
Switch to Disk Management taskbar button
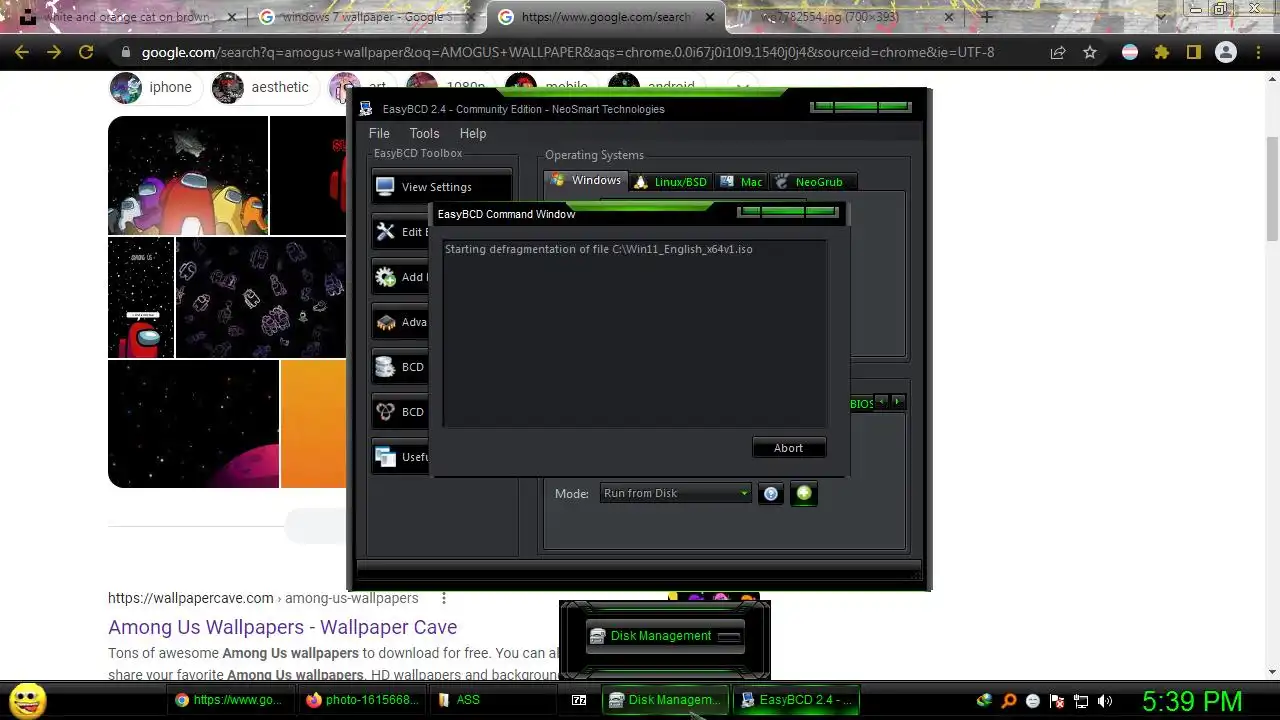[x=665, y=700]
